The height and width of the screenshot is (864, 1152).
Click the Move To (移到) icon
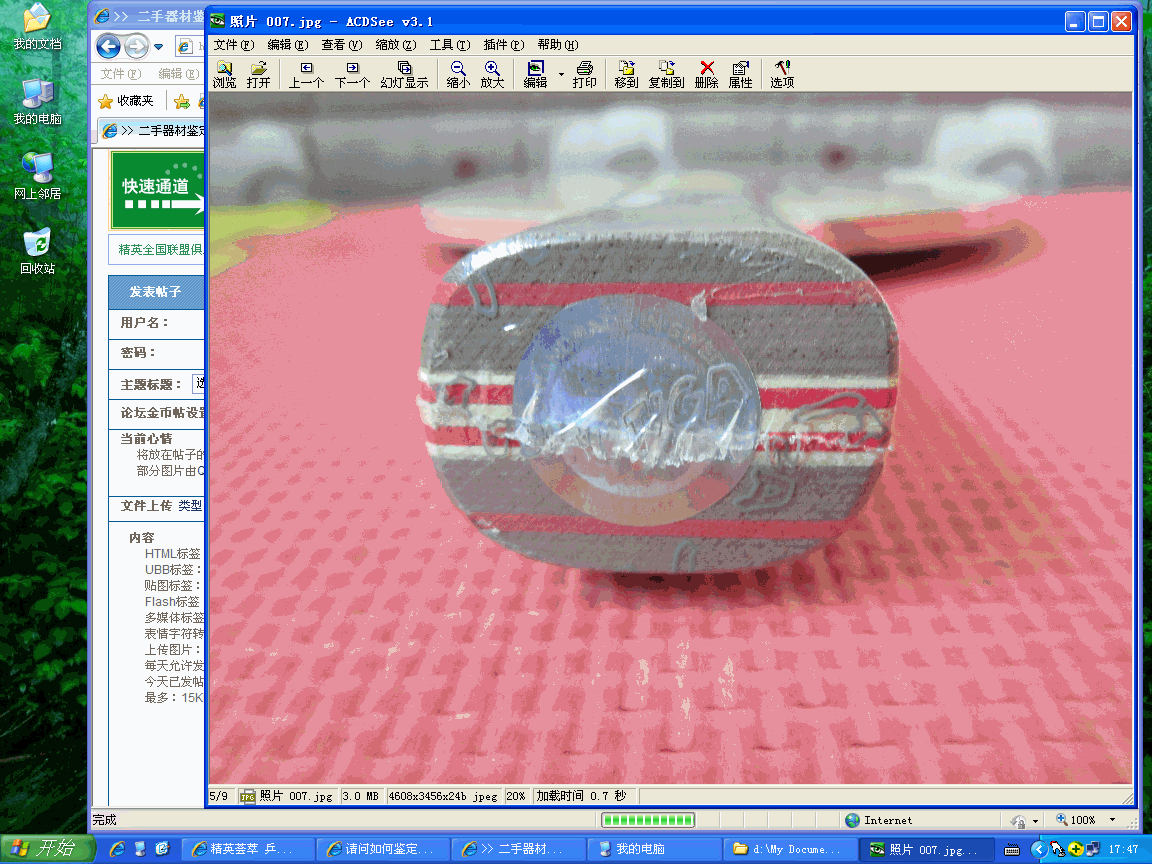tap(626, 74)
